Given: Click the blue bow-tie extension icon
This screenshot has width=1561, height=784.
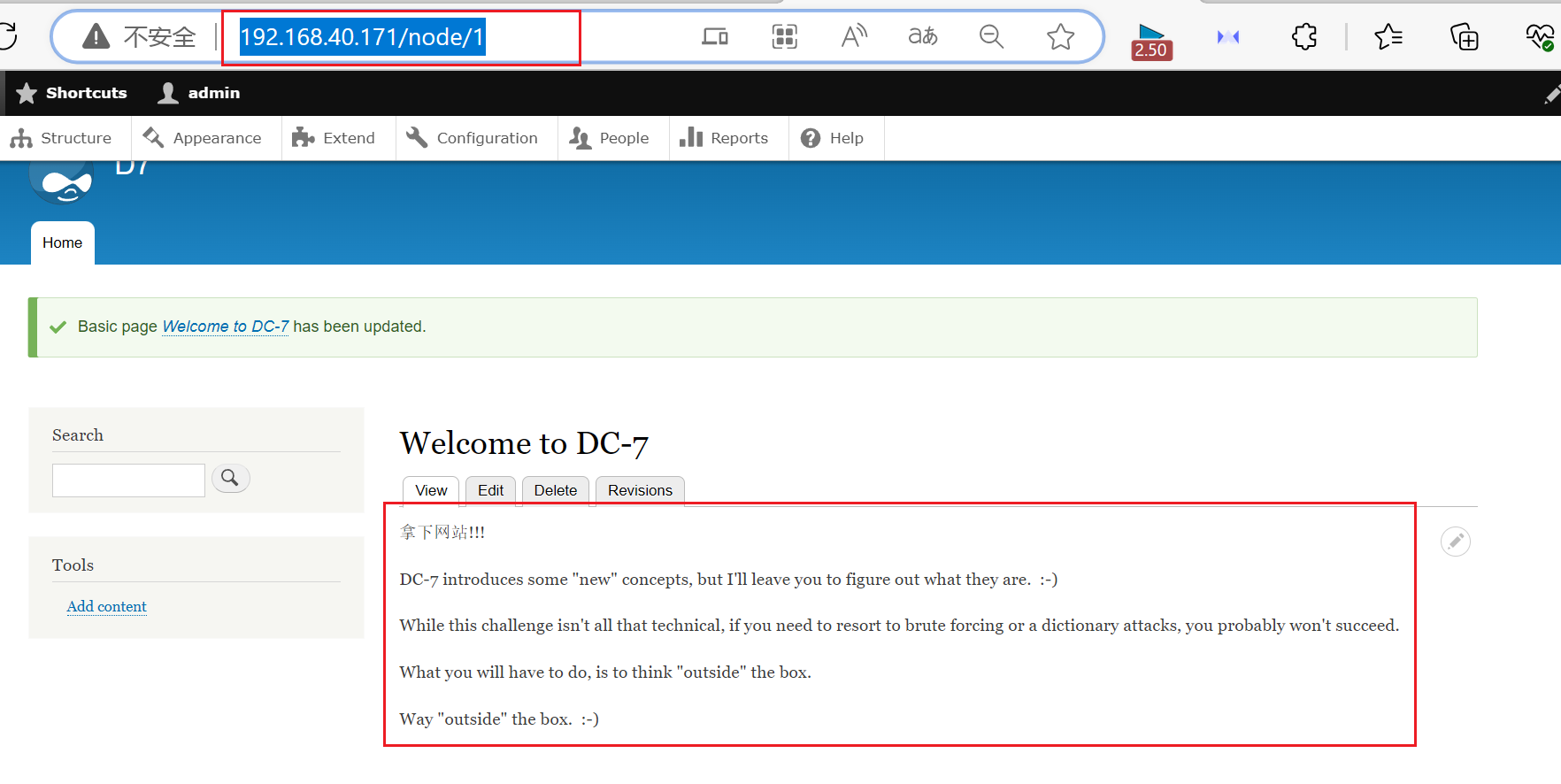Looking at the screenshot, I should [1228, 36].
